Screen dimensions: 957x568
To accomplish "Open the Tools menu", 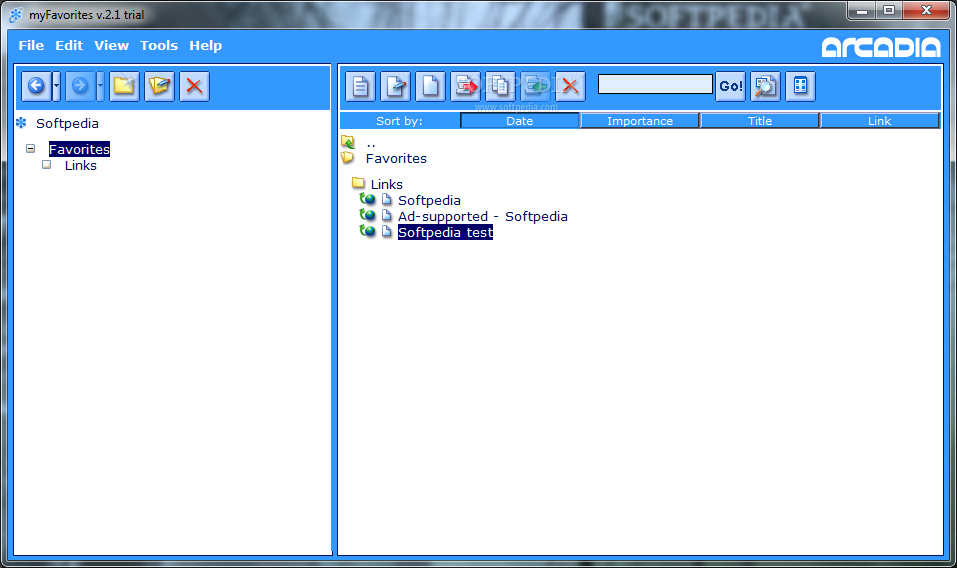I will [x=159, y=46].
